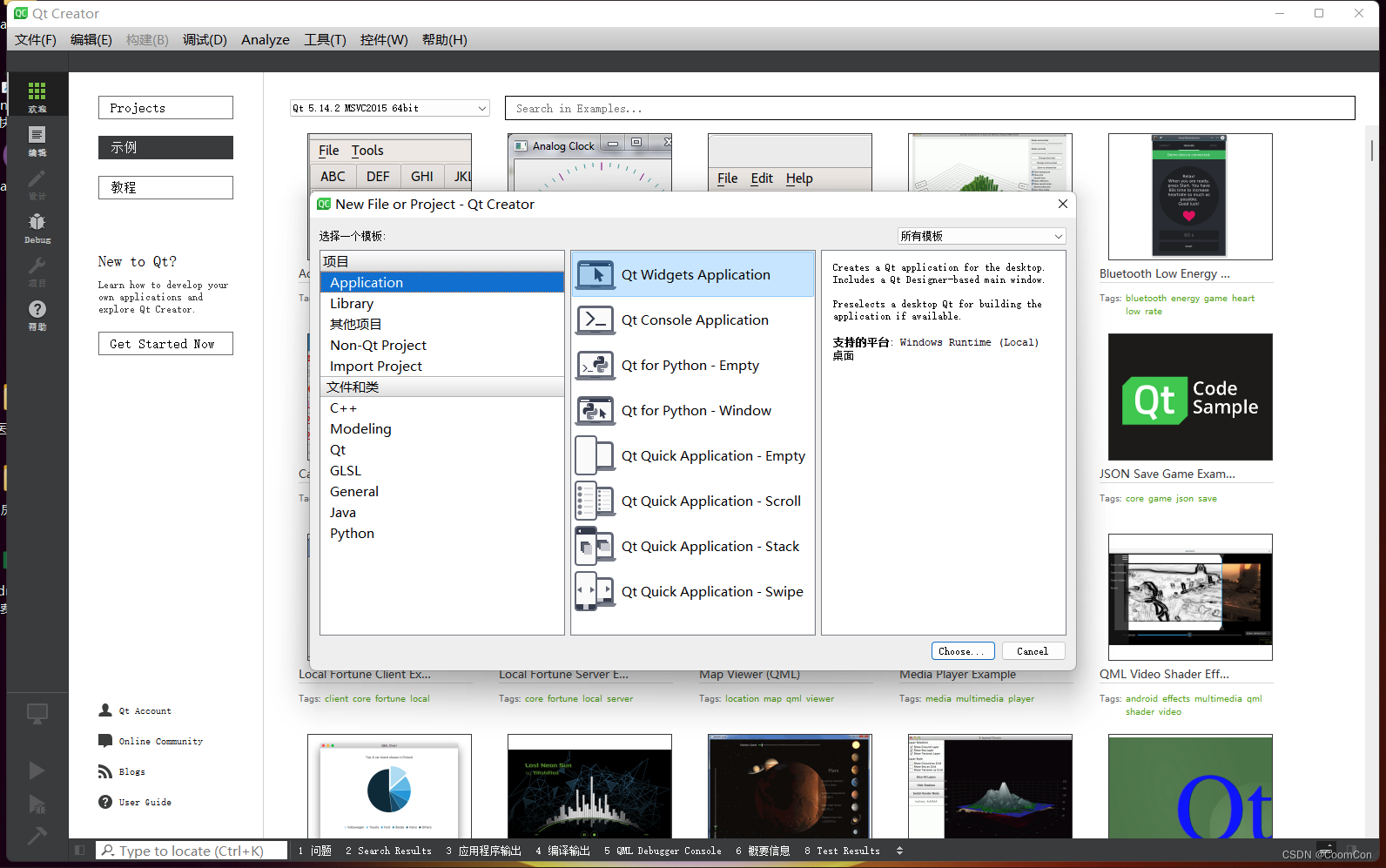
Task: Select the Qt Widgets Application icon
Action: tap(595, 274)
